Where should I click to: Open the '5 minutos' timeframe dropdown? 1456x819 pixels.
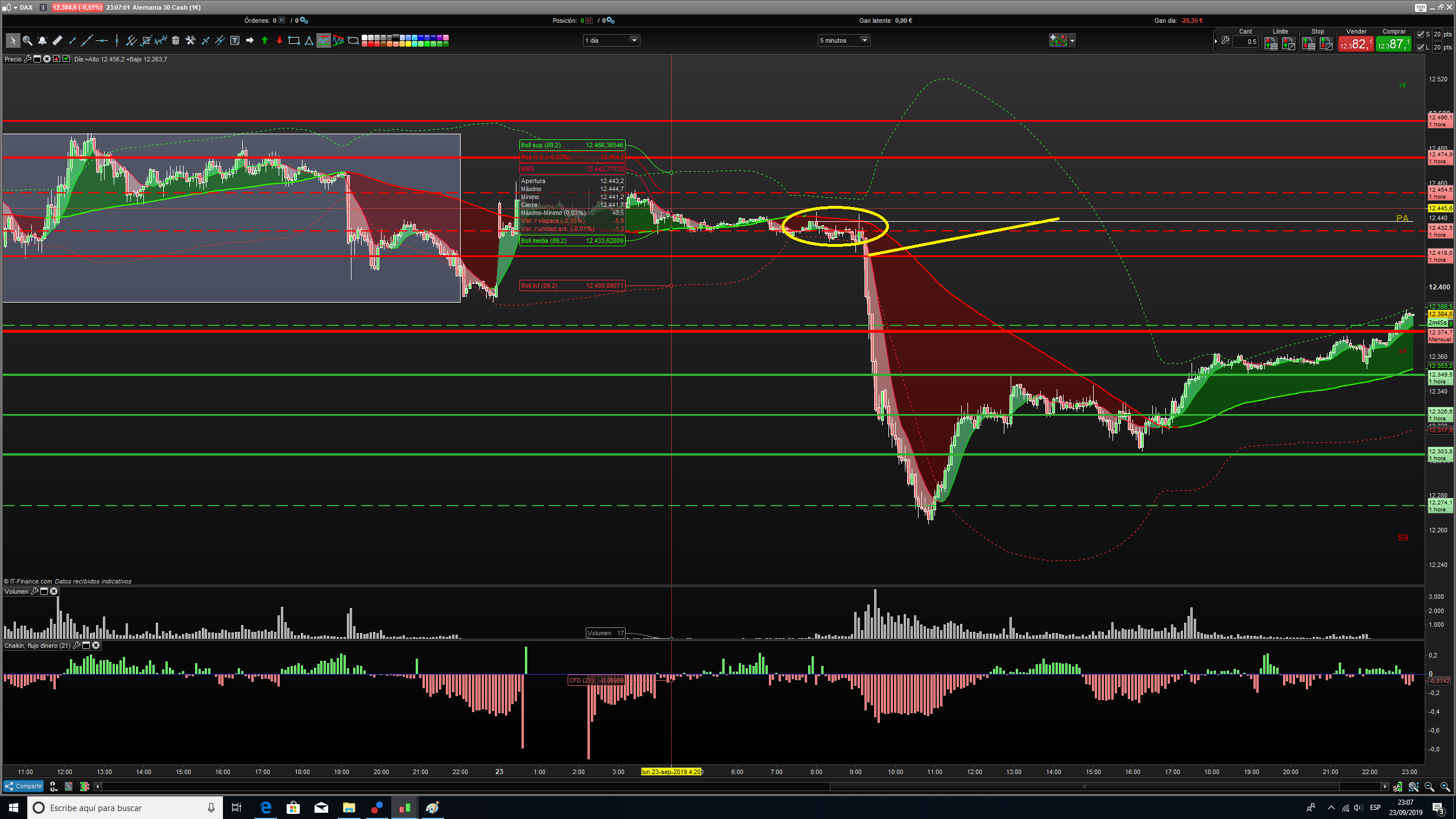click(x=864, y=40)
